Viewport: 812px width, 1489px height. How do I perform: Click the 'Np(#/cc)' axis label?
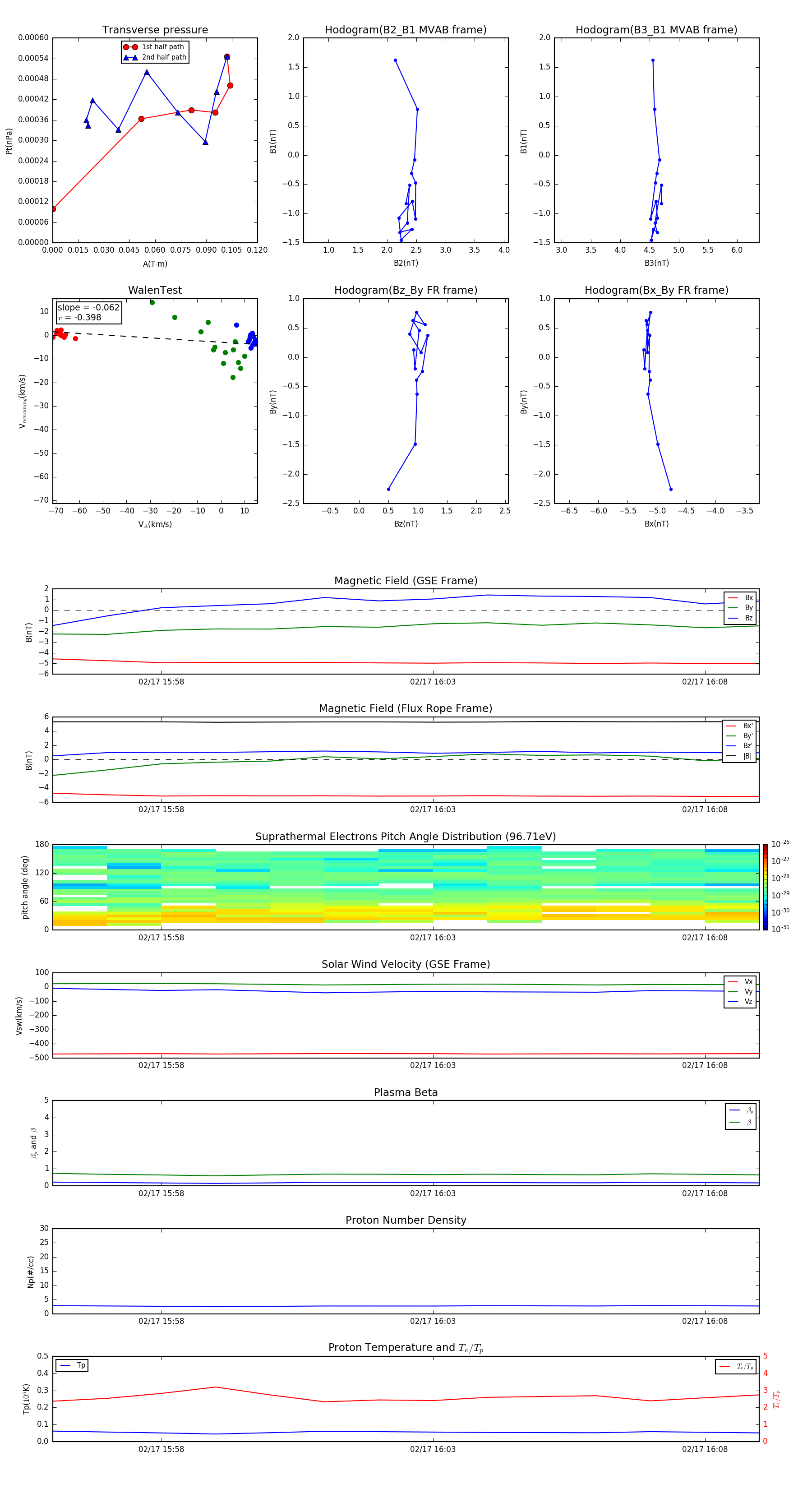click(x=31, y=1272)
